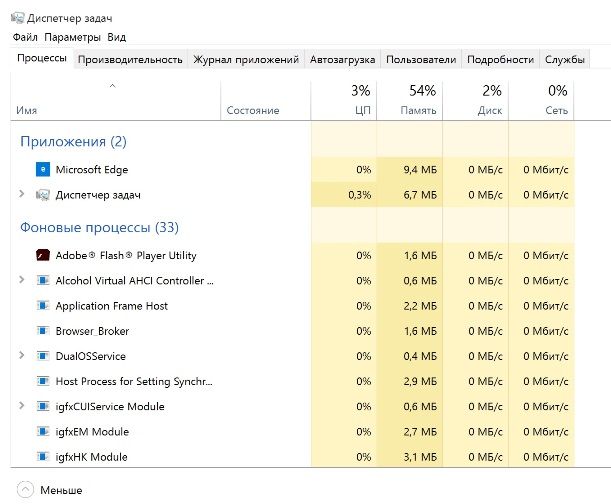Select the Browser_Broker process name

tap(92, 331)
